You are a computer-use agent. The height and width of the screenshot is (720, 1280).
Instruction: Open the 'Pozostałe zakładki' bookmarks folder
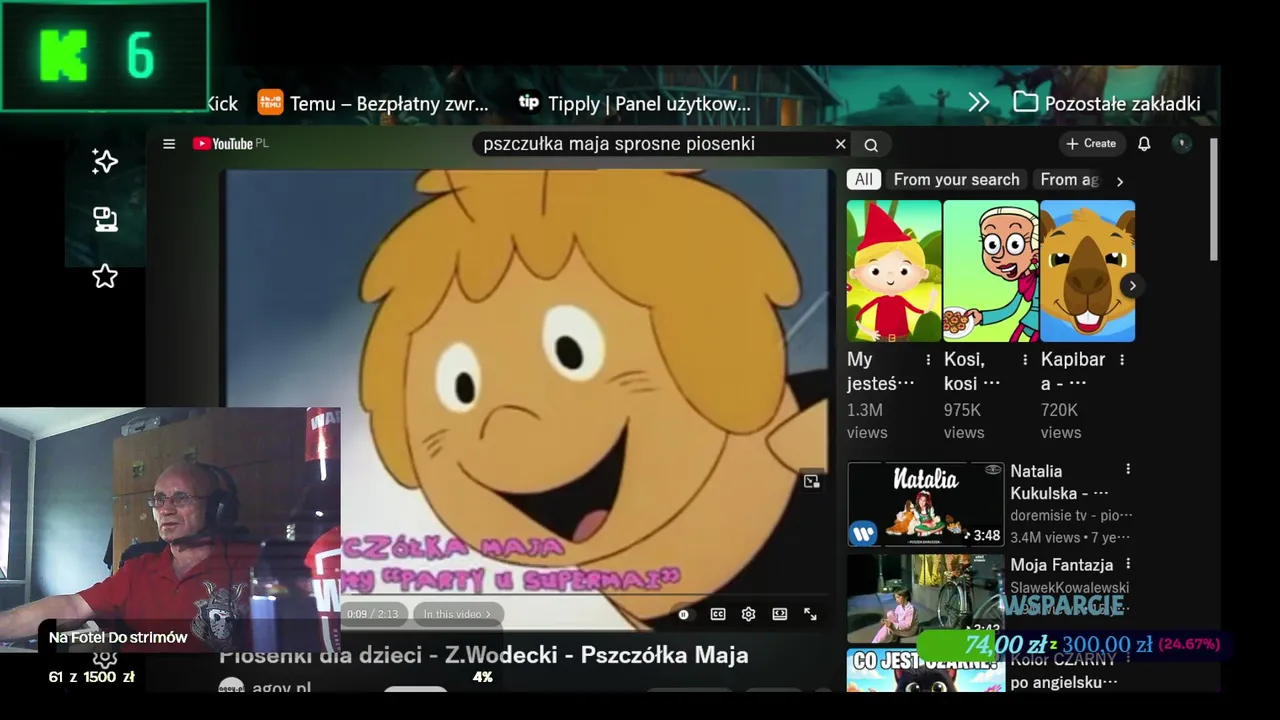coord(1107,103)
